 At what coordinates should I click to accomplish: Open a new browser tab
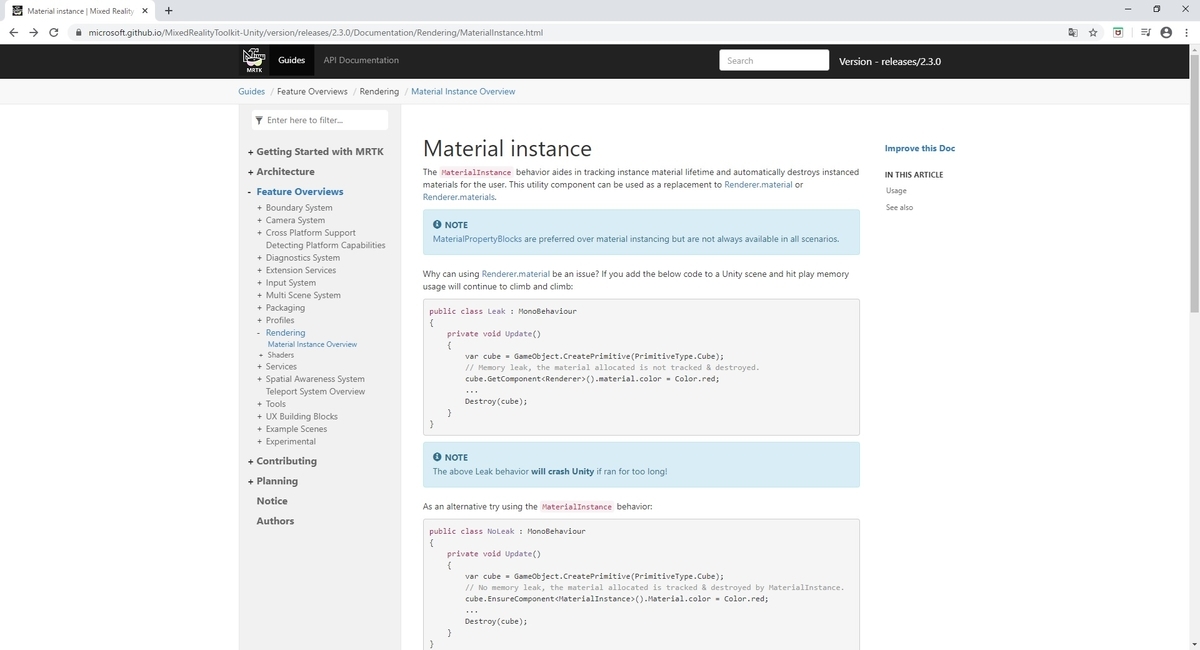pyautogui.click(x=169, y=11)
